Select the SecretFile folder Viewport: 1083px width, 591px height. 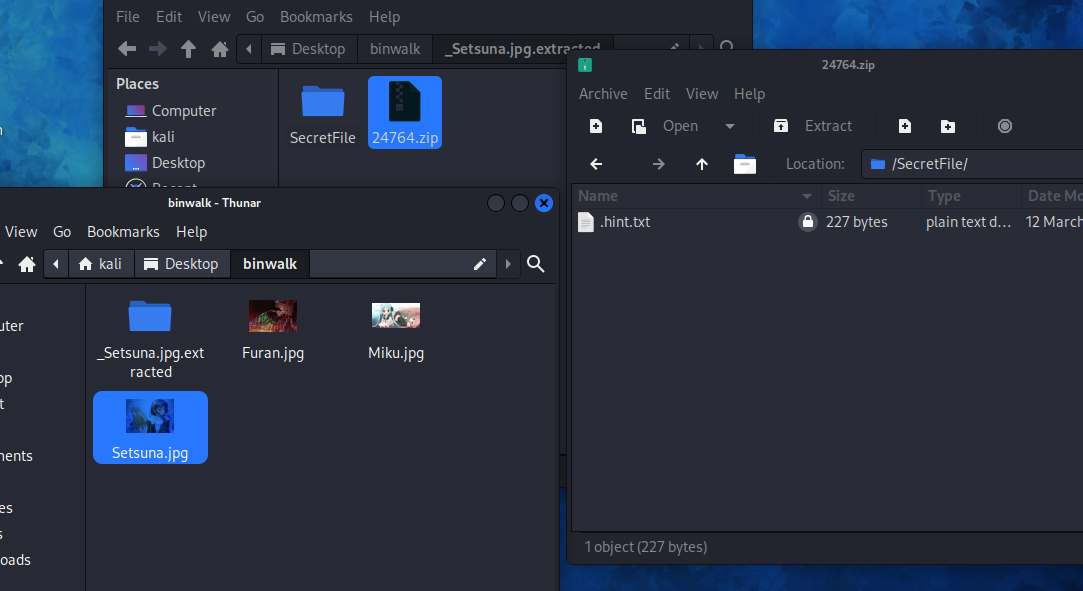tap(323, 113)
